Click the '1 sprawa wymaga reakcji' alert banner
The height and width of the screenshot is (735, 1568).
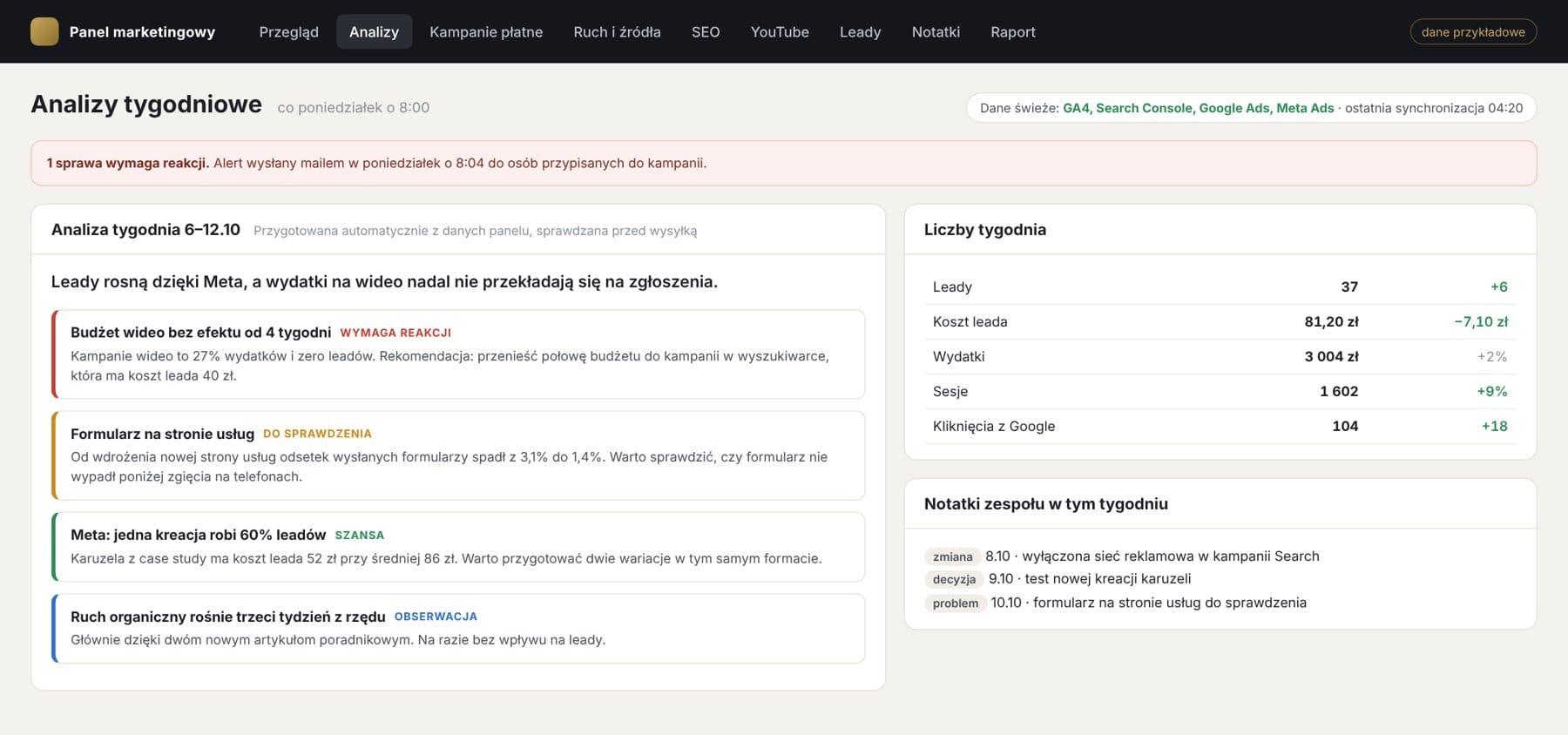click(x=784, y=163)
